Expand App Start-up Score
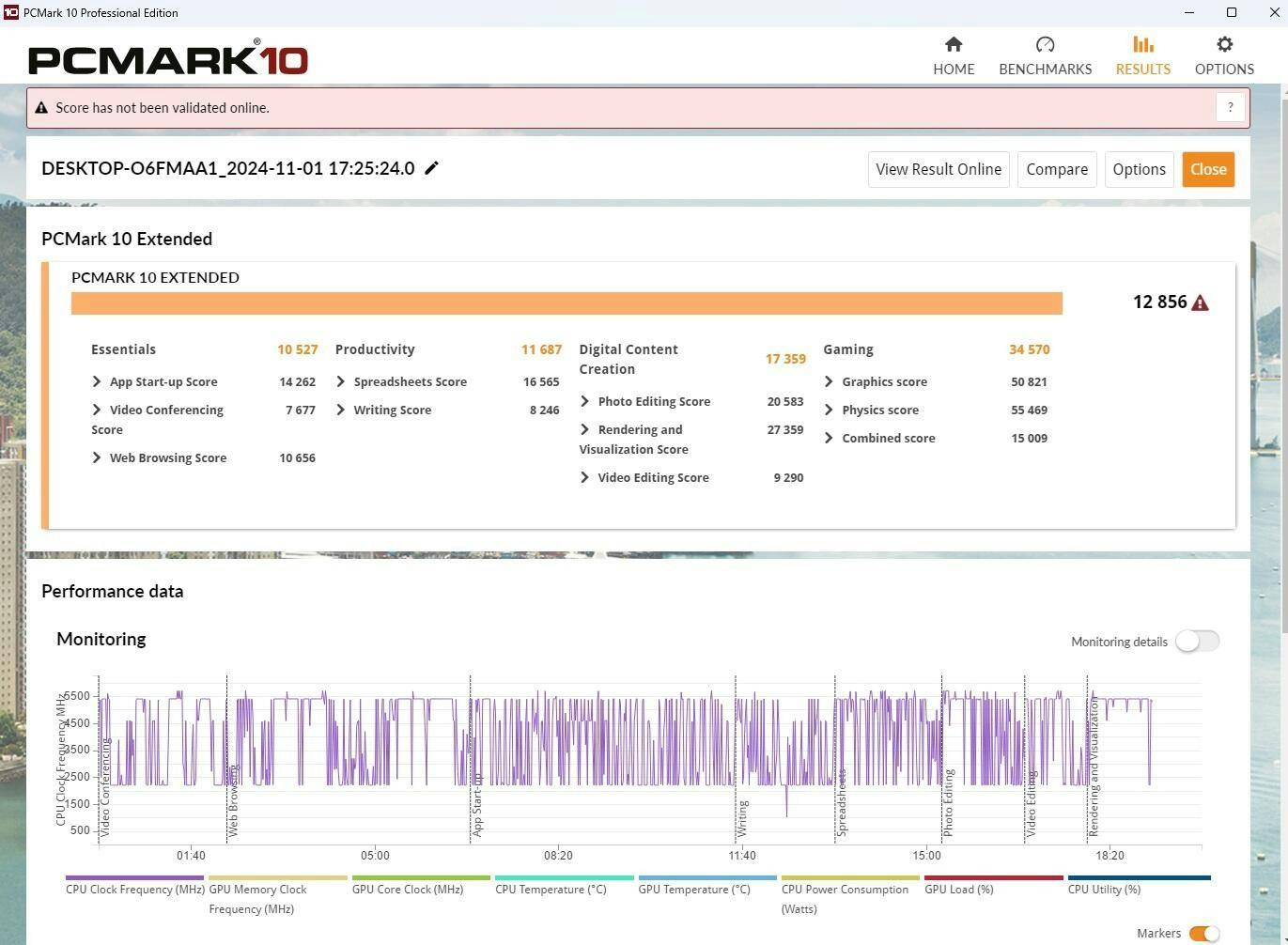The height and width of the screenshot is (945, 1288). (97, 381)
